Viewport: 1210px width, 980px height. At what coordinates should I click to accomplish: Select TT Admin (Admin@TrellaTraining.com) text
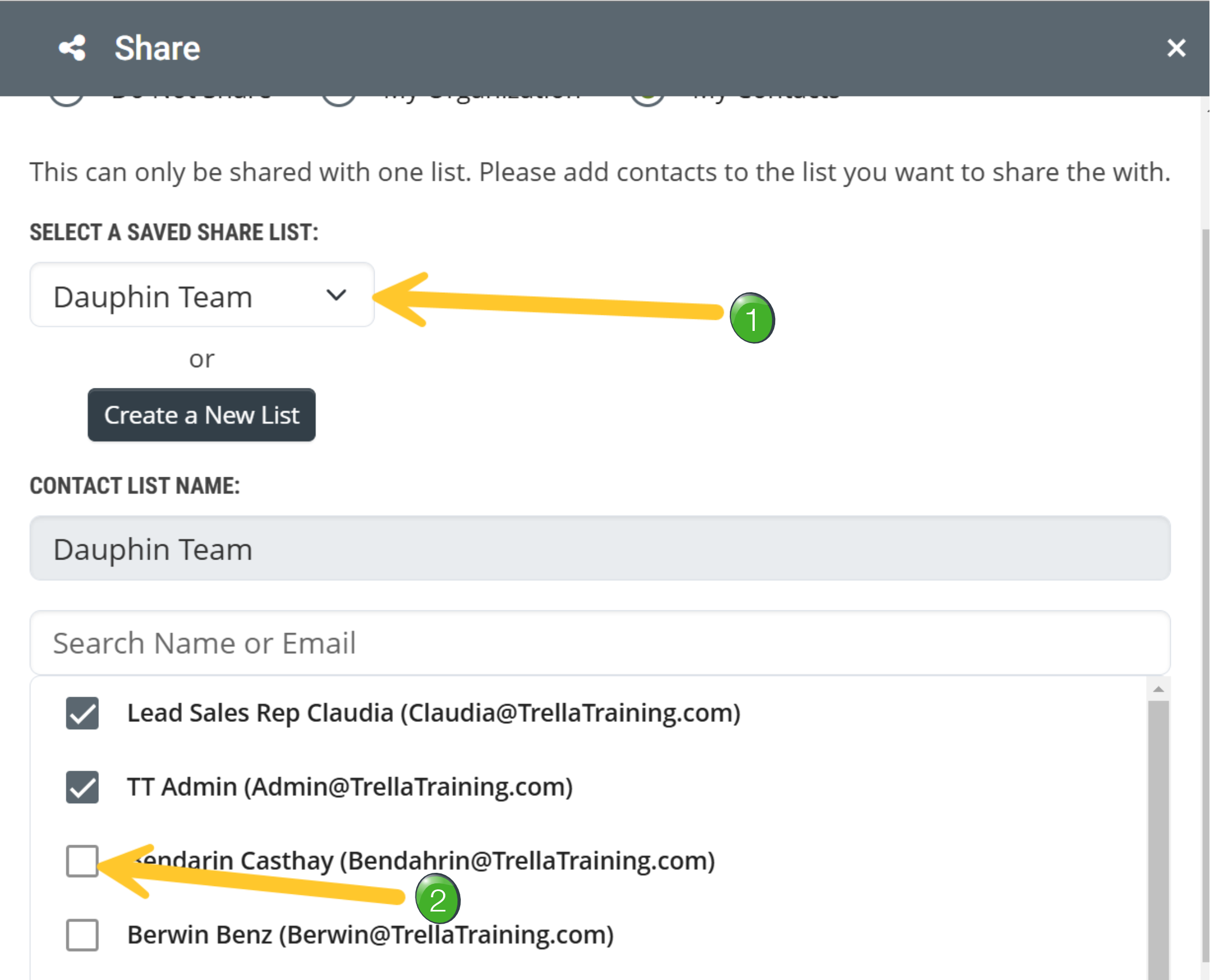click(x=350, y=787)
